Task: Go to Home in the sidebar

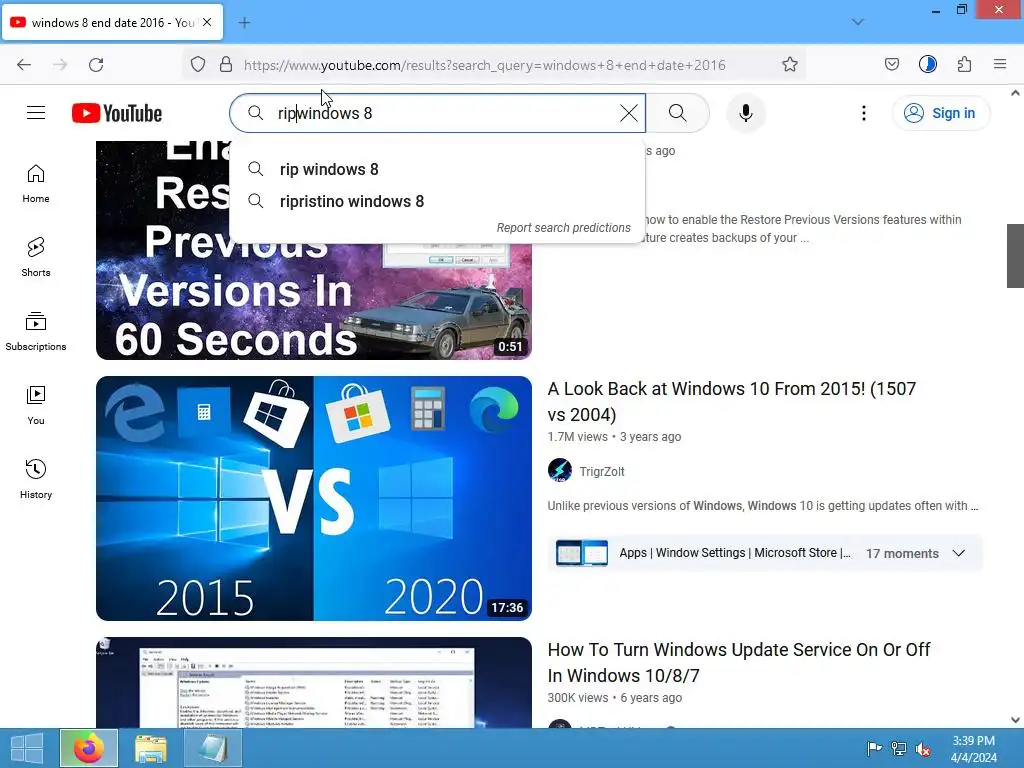Action: point(36,184)
